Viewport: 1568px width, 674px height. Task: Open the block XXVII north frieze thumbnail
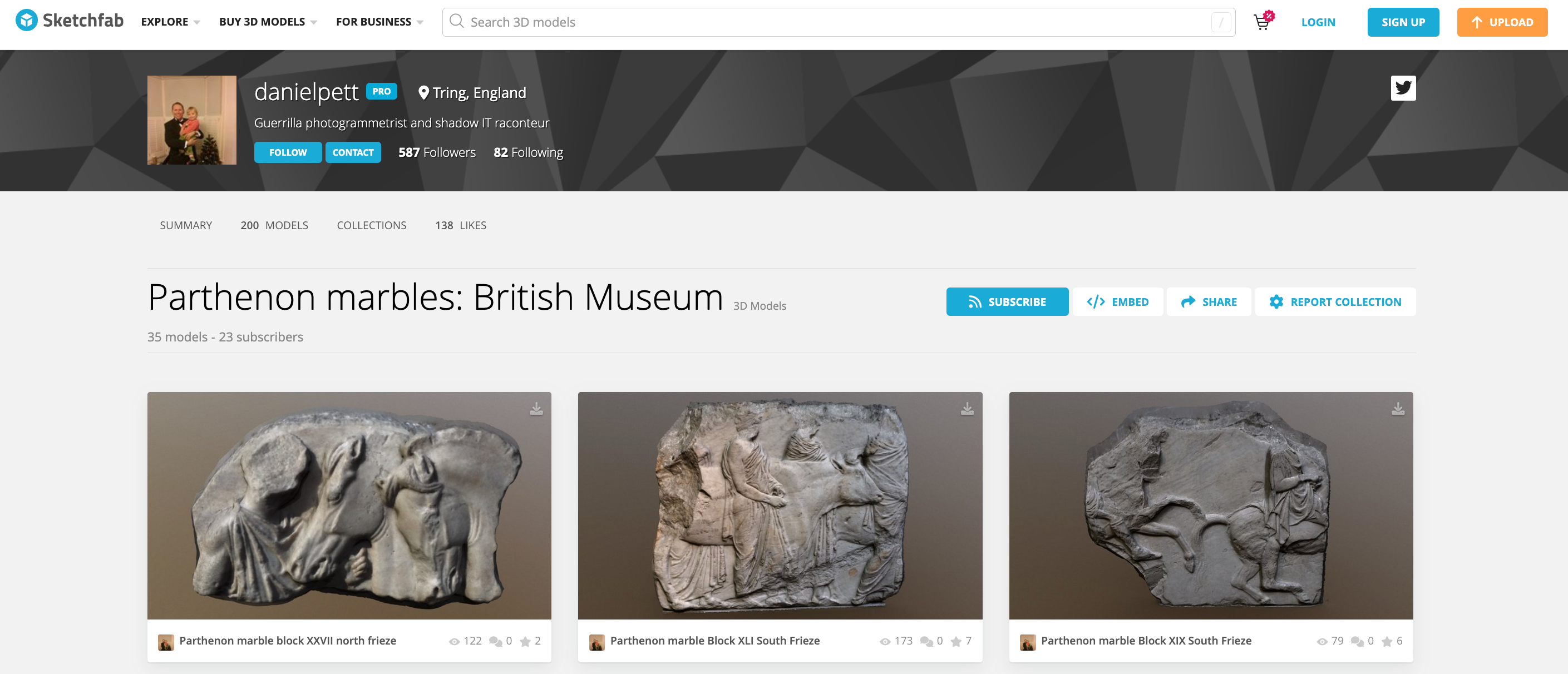coord(349,505)
